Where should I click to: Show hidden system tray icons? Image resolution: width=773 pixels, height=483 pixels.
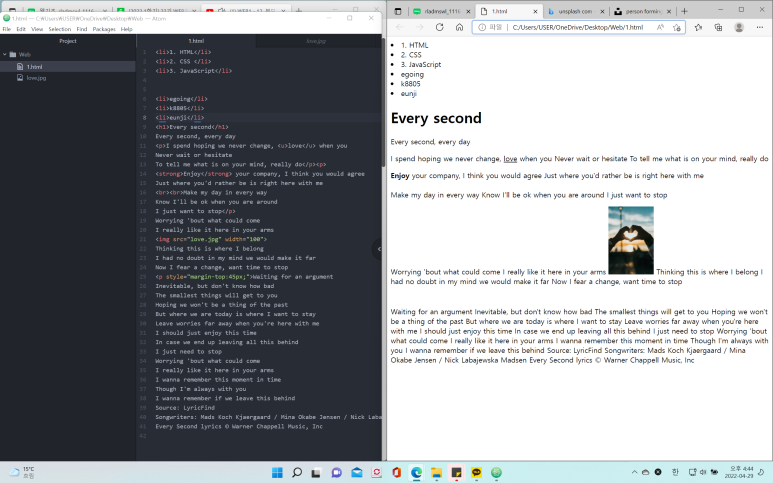pyautogui.click(x=634, y=472)
